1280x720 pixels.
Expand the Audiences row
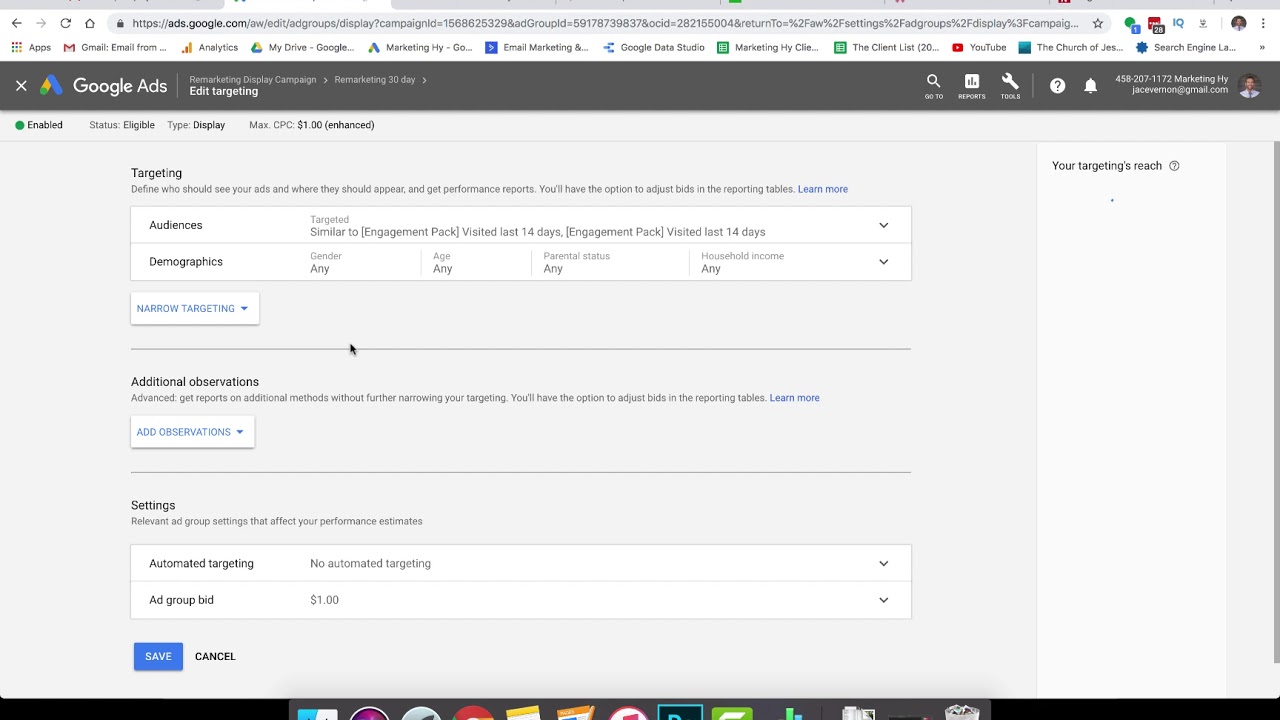(883, 225)
